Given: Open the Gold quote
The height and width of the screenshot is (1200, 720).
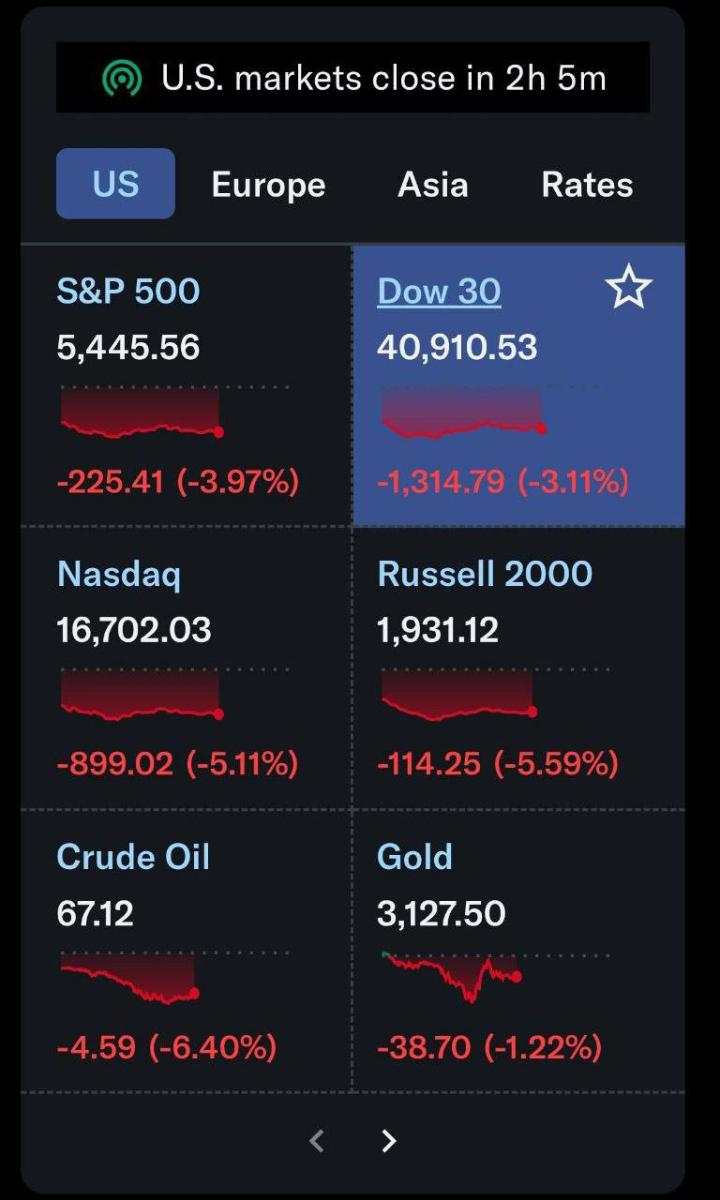Looking at the screenshot, I should tap(414, 857).
